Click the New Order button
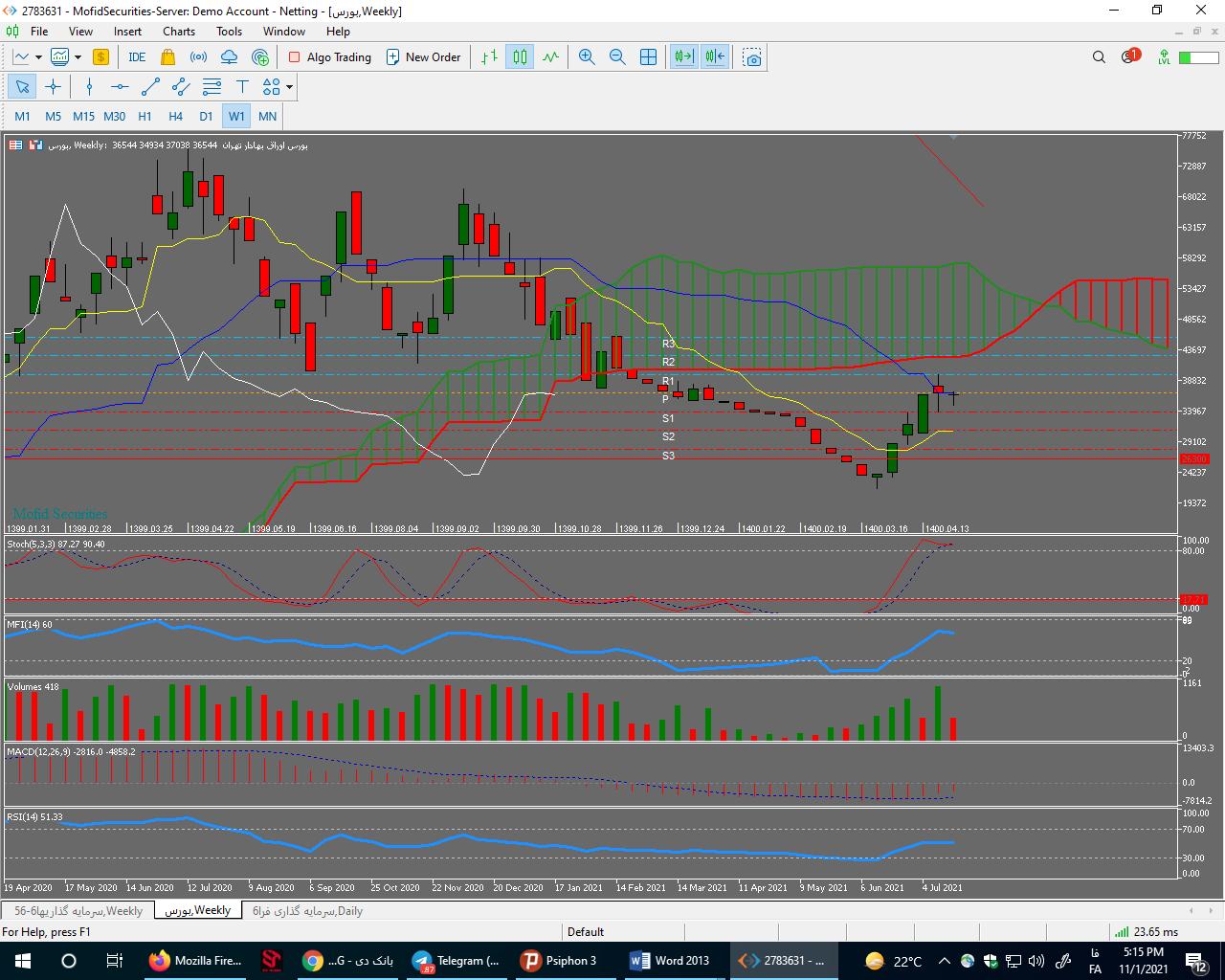1225x980 pixels. pyautogui.click(x=424, y=57)
